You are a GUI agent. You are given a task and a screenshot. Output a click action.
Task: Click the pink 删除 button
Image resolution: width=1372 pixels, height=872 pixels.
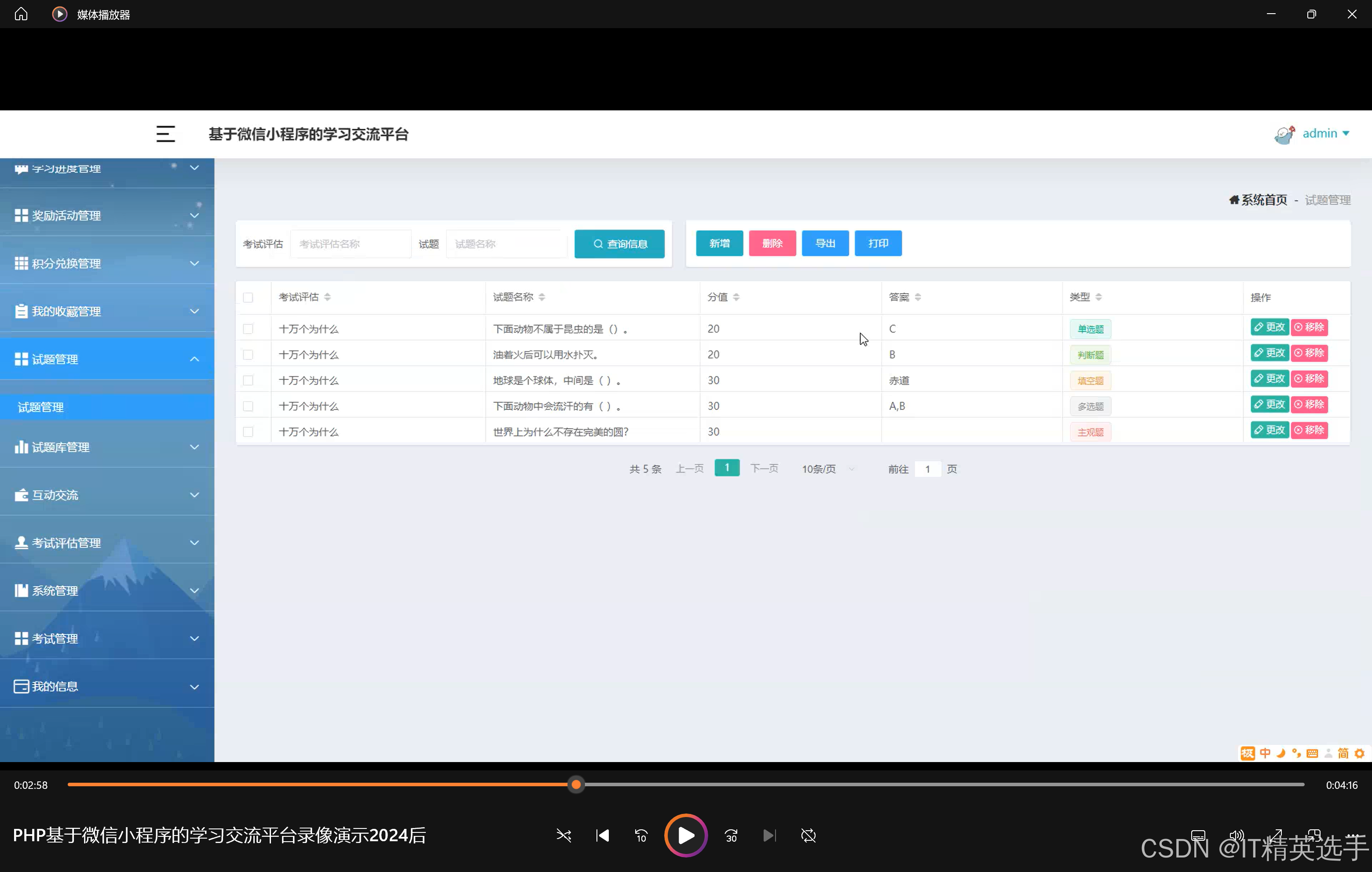pos(772,243)
